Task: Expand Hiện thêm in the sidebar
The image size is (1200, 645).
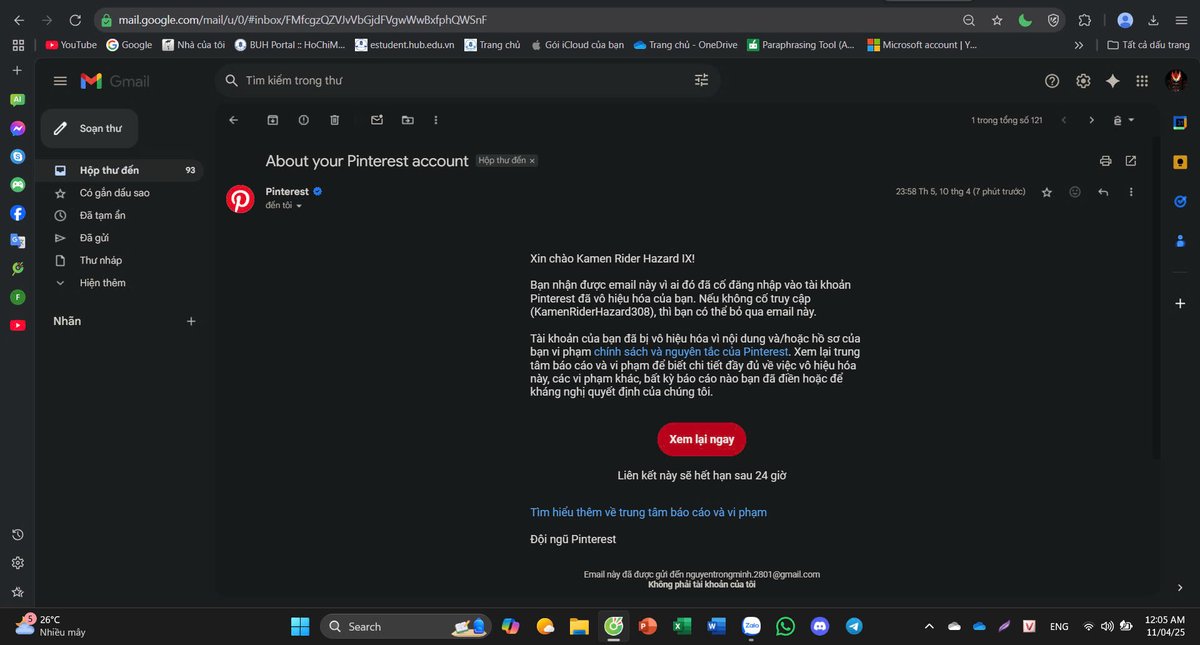Action: 104,283
